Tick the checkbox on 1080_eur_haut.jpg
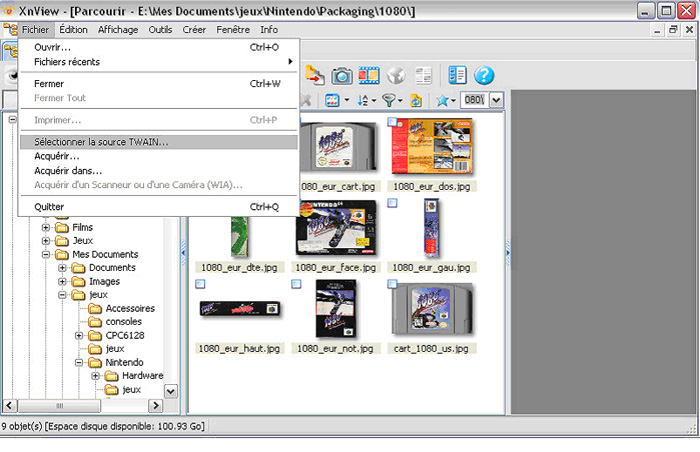 click(x=200, y=284)
